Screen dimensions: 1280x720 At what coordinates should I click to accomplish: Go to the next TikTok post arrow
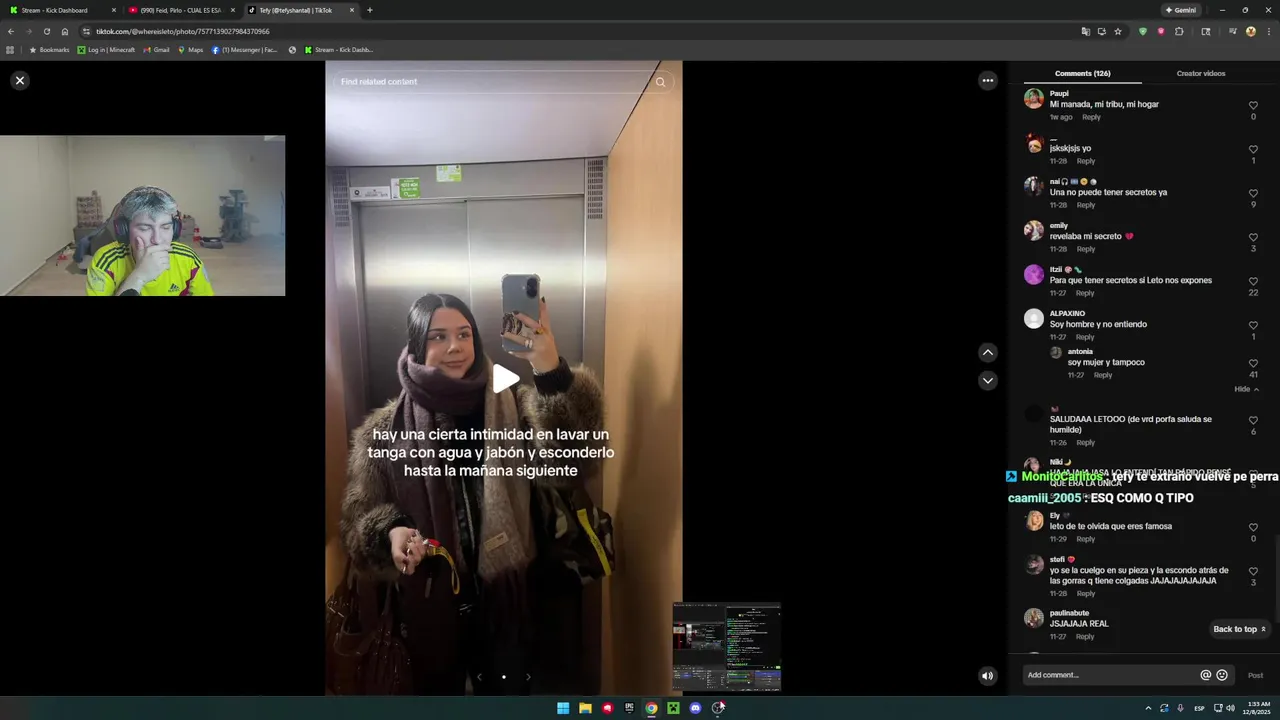[987, 380]
